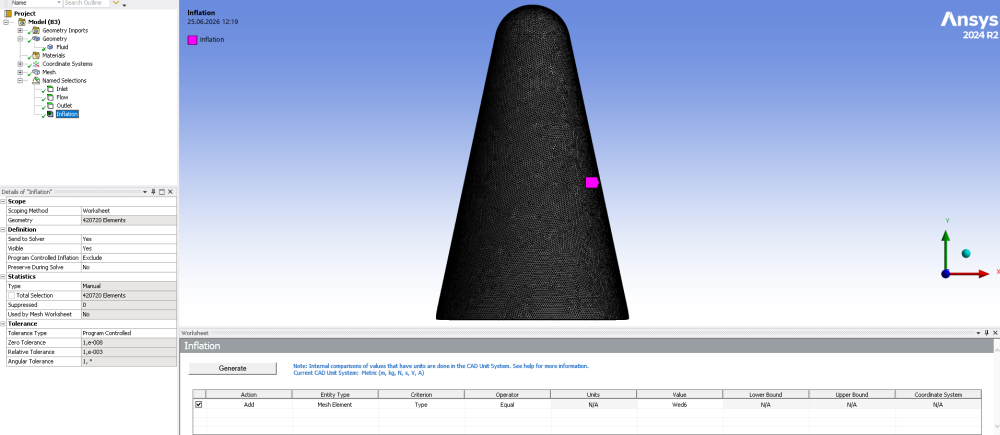Collapse the Named Selections tree node
The width and height of the screenshot is (1000, 435).
(20, 80)
